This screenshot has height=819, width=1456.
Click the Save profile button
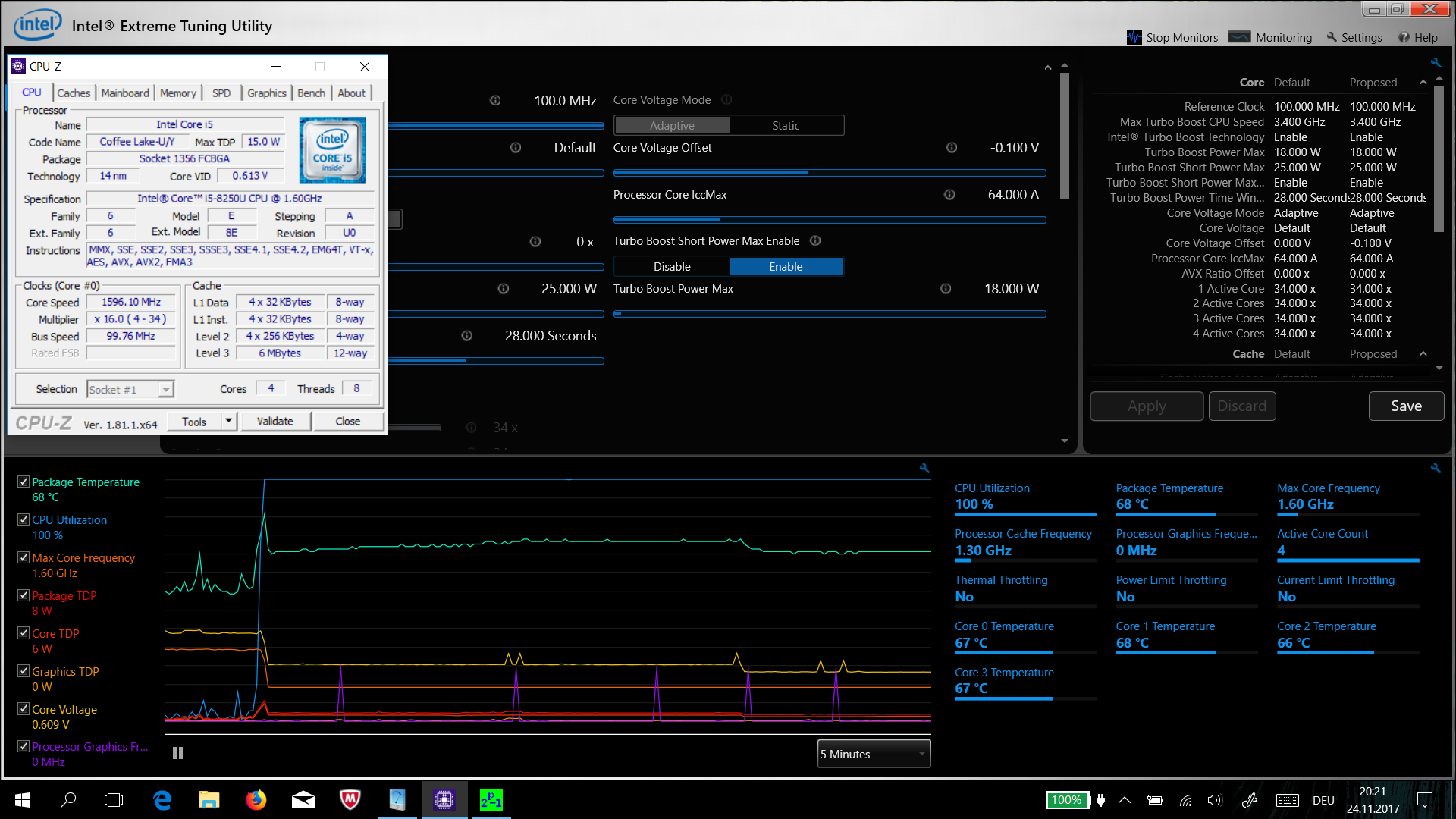pos(1406,406)
